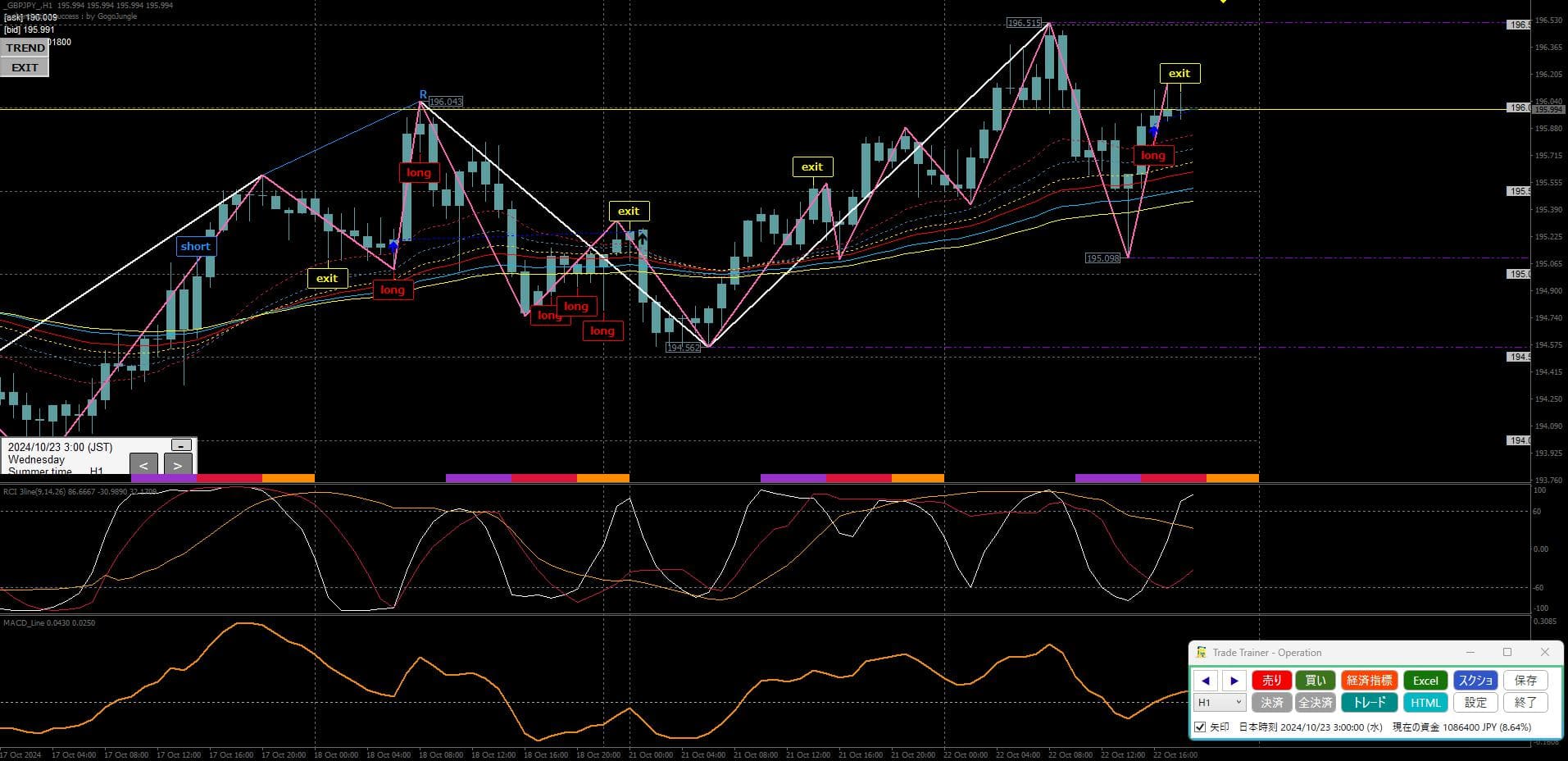This screenshot has height=761, width=1568.
Task: Click the Trade Trainer app icon in title bar
Action: [1201, 653]
